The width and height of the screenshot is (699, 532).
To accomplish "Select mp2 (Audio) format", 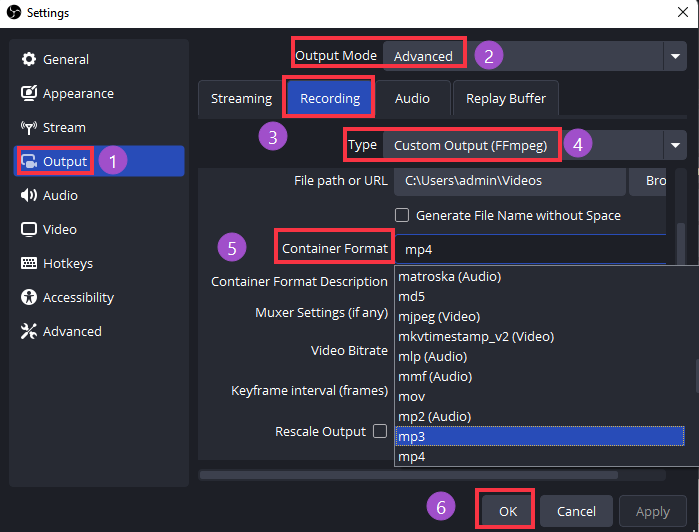I will point(540,417).
